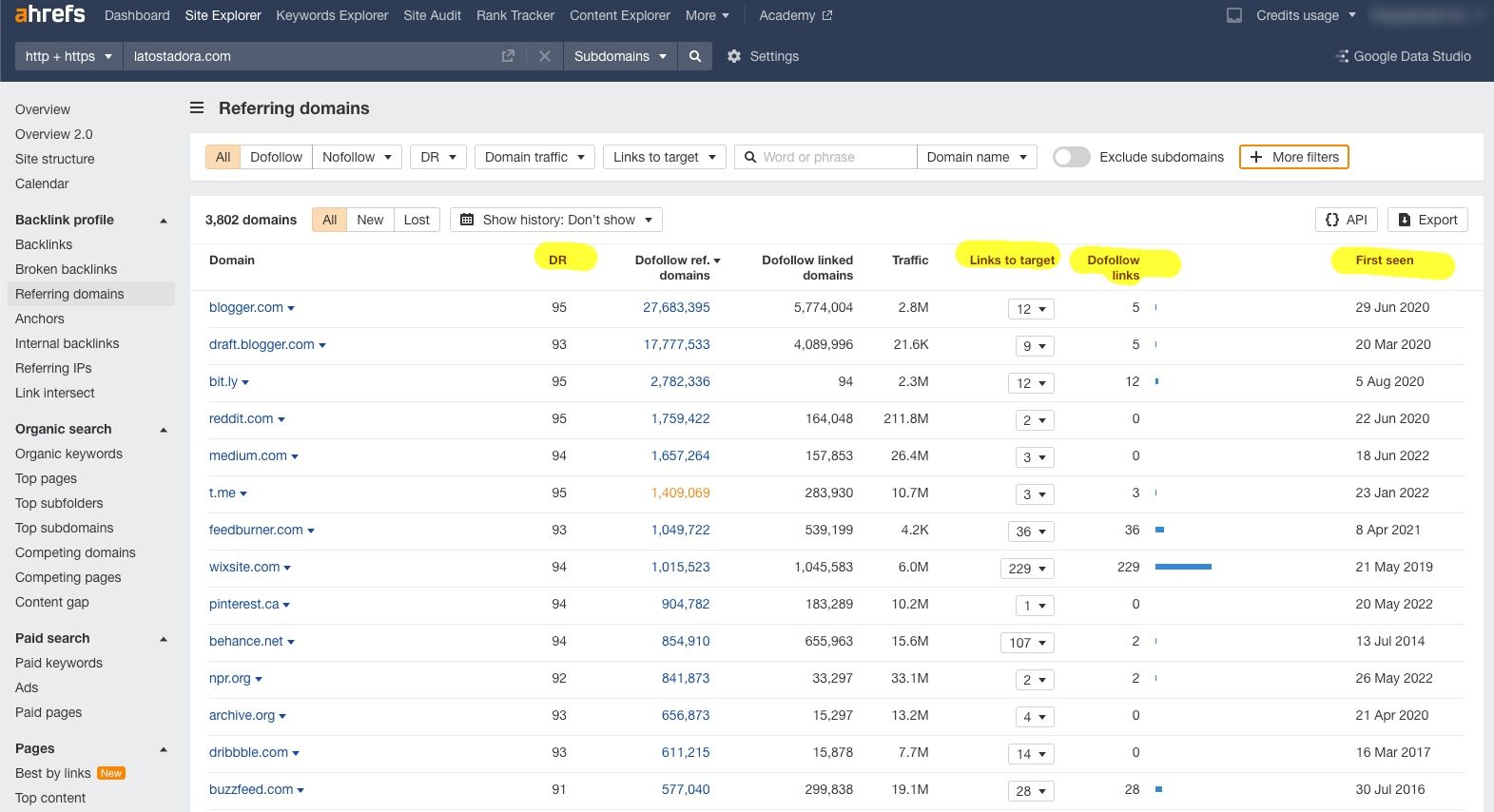Click the API button
This screenshot has height=812, width=1494.
1347,220
